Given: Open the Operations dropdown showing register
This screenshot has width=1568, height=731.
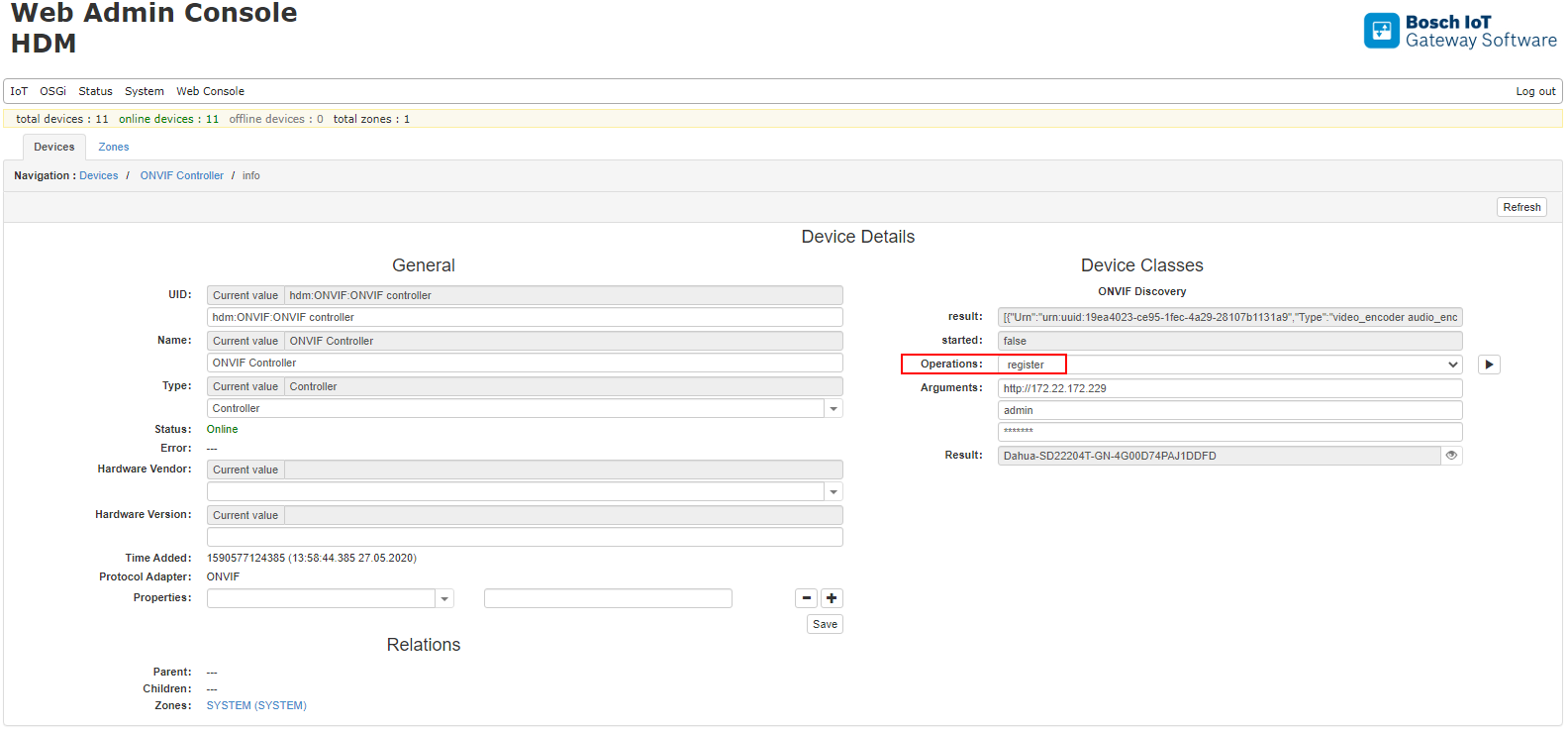Looking at the screenshot, I should pos(1230,365).
